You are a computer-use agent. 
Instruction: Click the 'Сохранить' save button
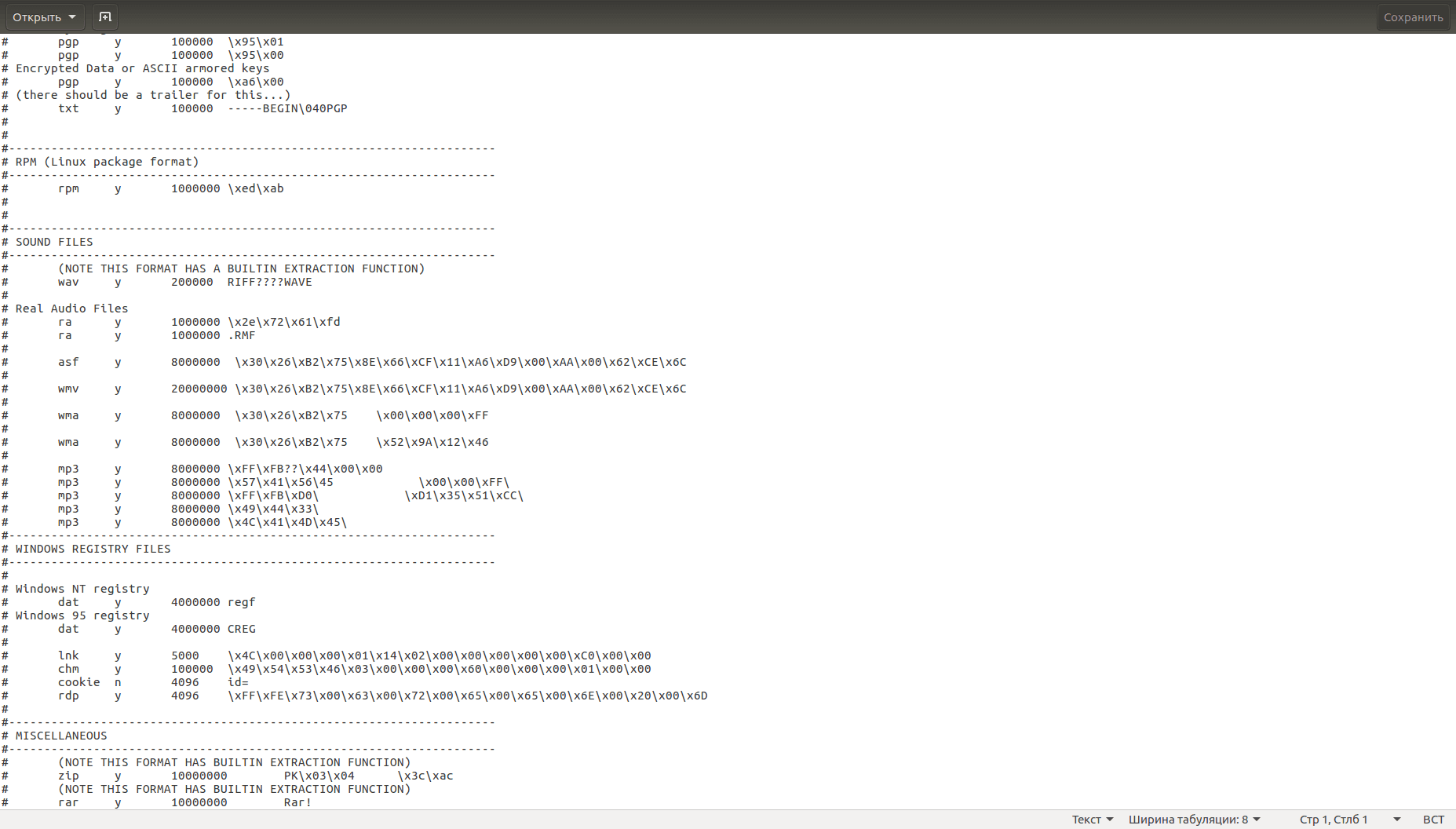coord(1413,17)
